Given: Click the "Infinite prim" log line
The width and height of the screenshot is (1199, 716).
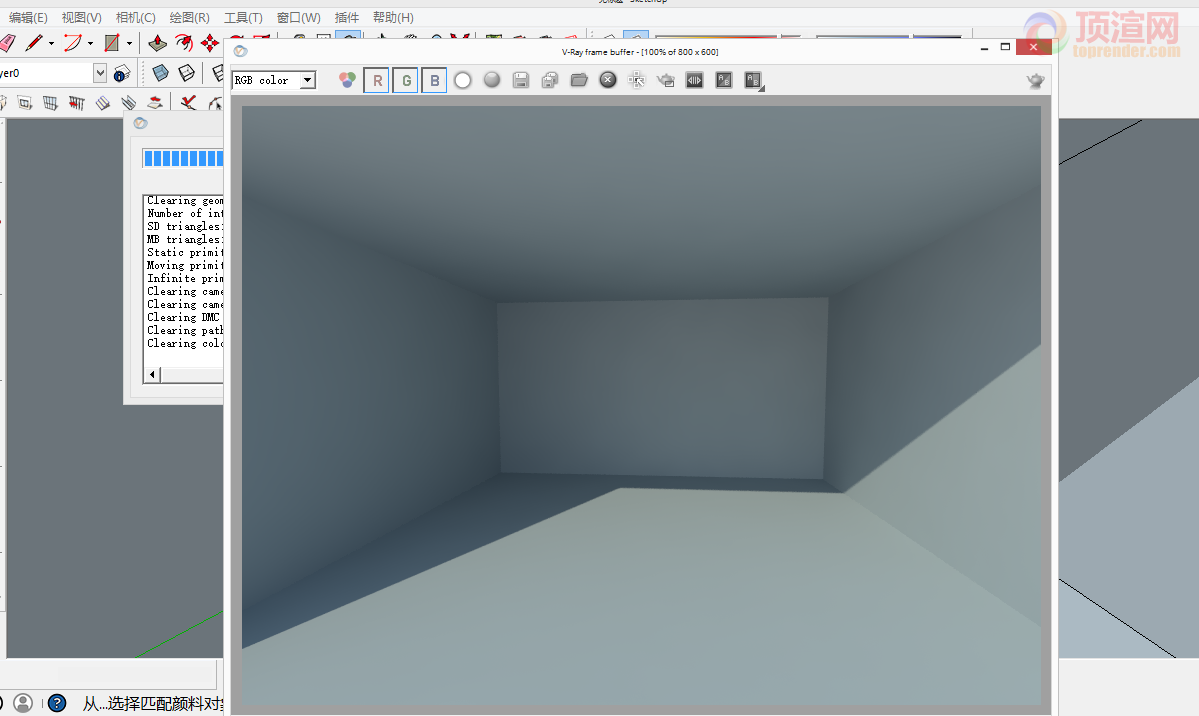Looking at the screenshot, I should pyautogui.click(x=185, y=278).
